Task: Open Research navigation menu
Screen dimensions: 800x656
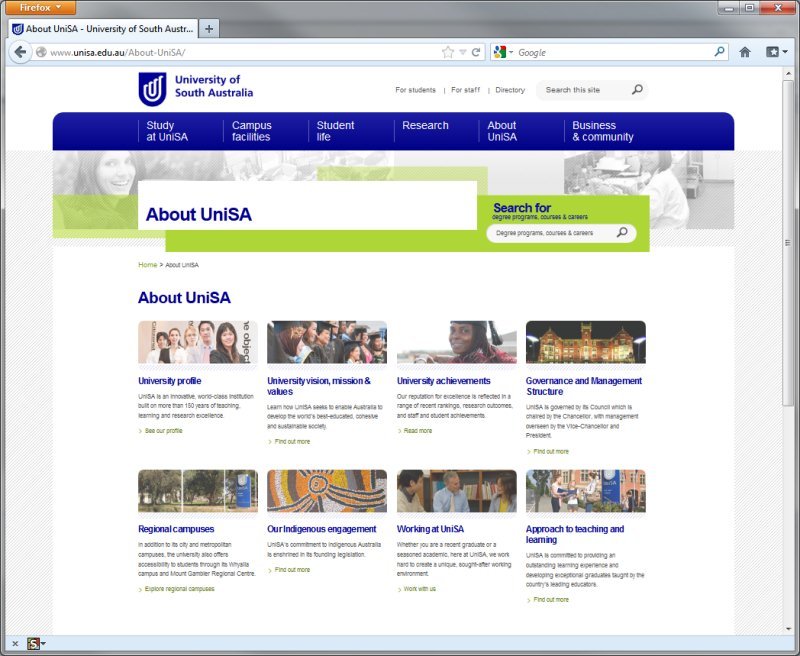Action: point(425,125)
